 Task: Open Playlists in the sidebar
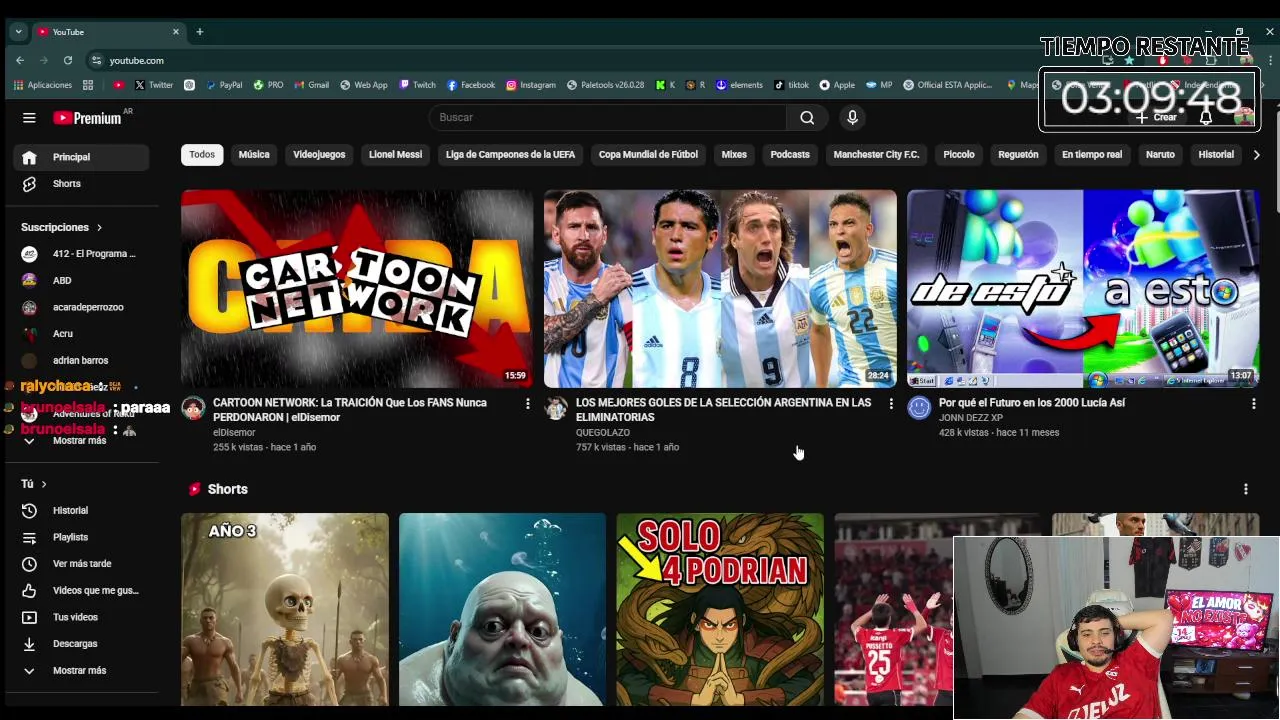click(x=81, y=537)
